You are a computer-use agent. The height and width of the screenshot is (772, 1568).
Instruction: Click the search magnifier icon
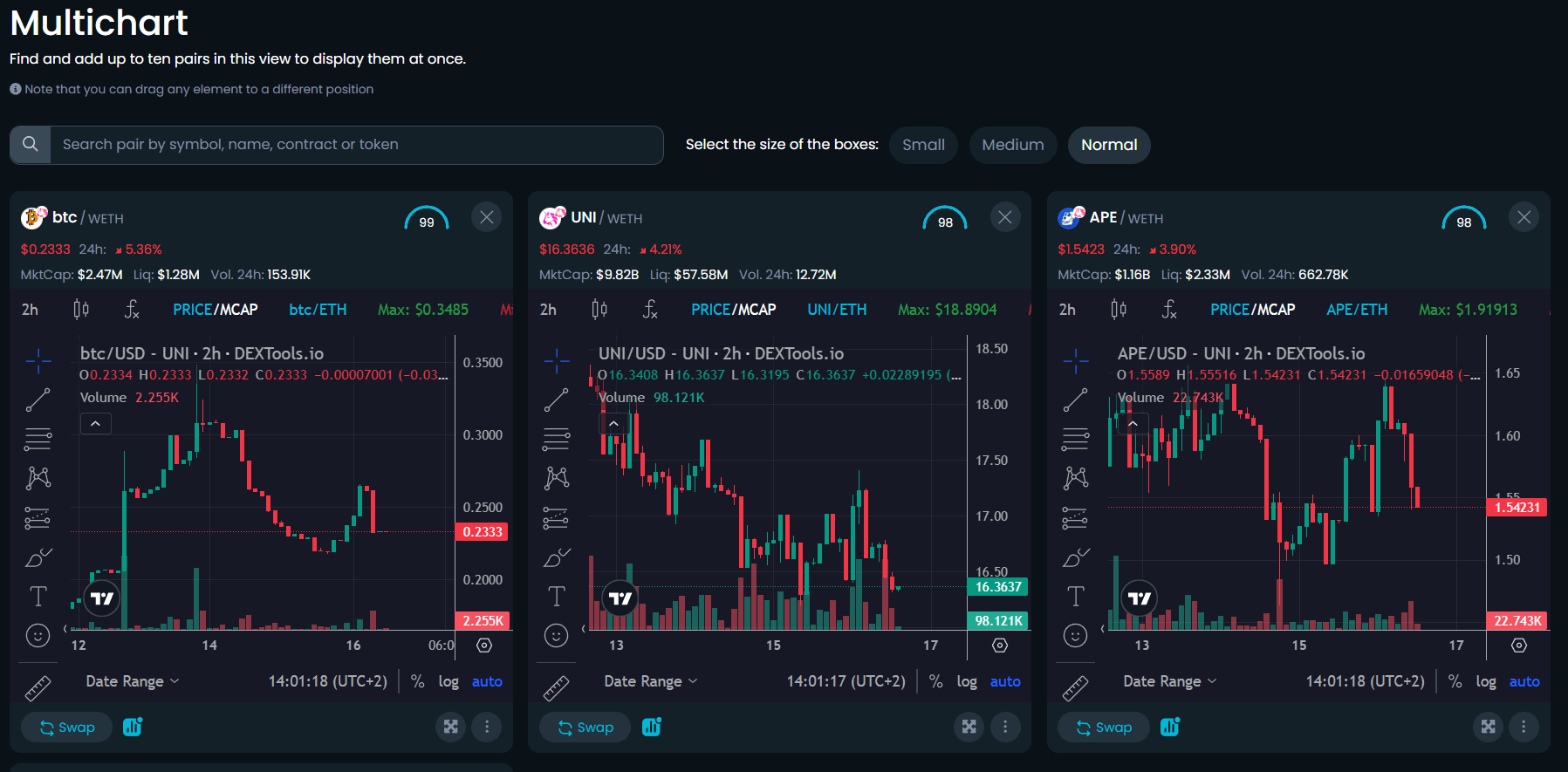[x=31, y=145]
